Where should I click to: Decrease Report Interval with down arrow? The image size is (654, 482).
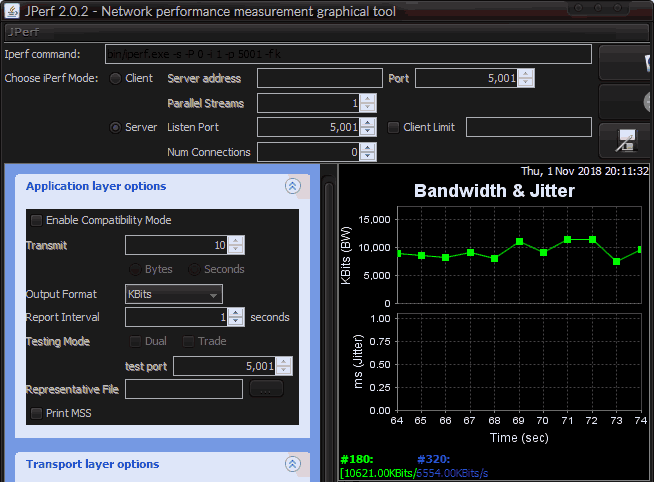(x=235, y=322)
